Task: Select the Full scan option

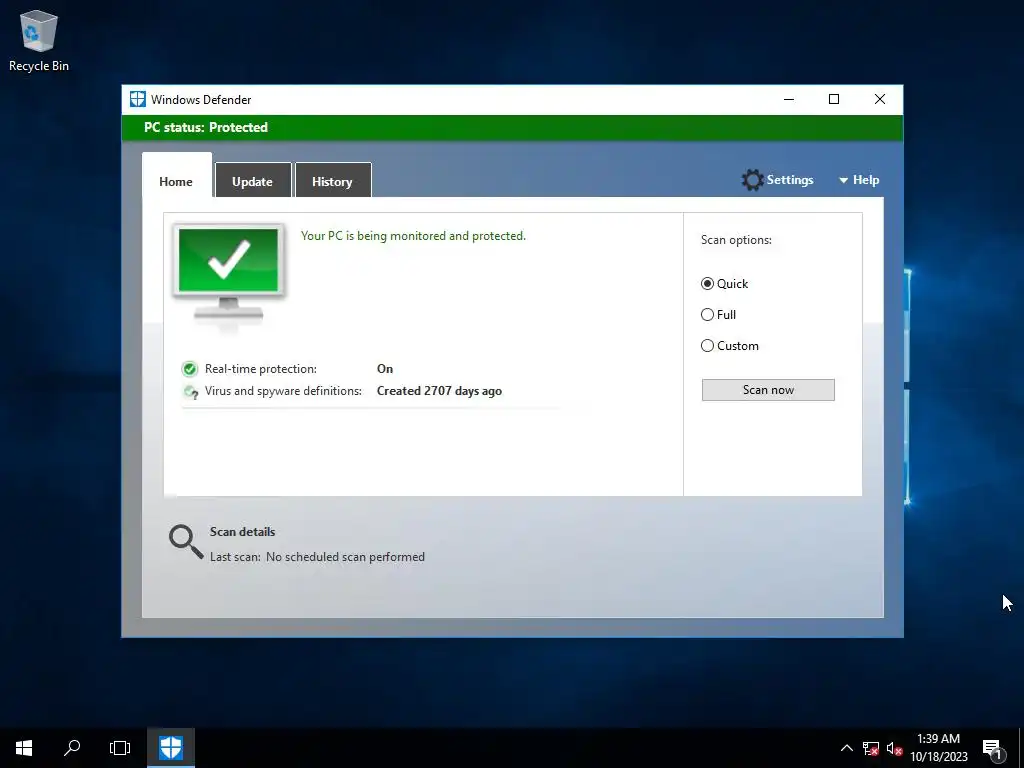Action: (x=718, y=315)
